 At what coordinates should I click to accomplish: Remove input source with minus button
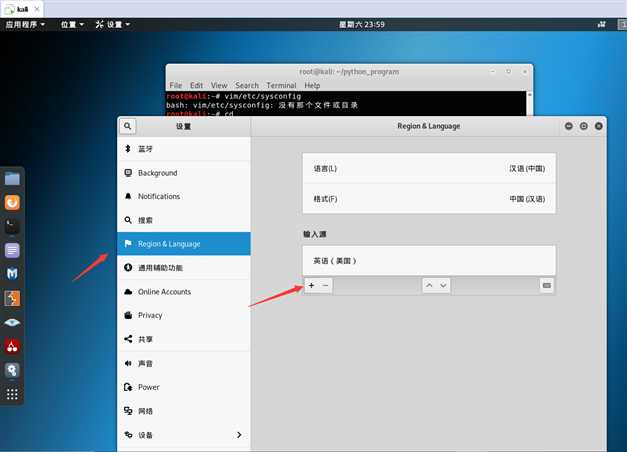point(325,285)
